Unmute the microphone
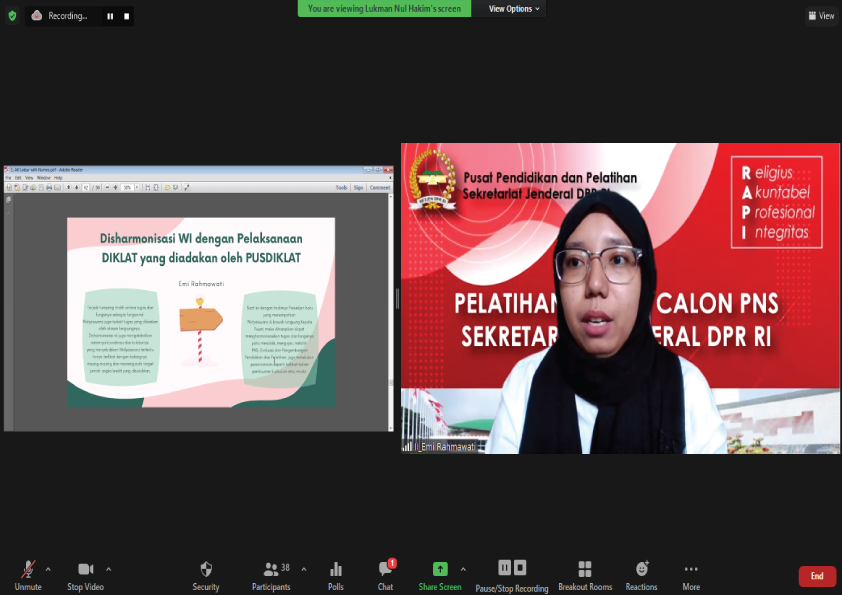 [x=27, y=576]
